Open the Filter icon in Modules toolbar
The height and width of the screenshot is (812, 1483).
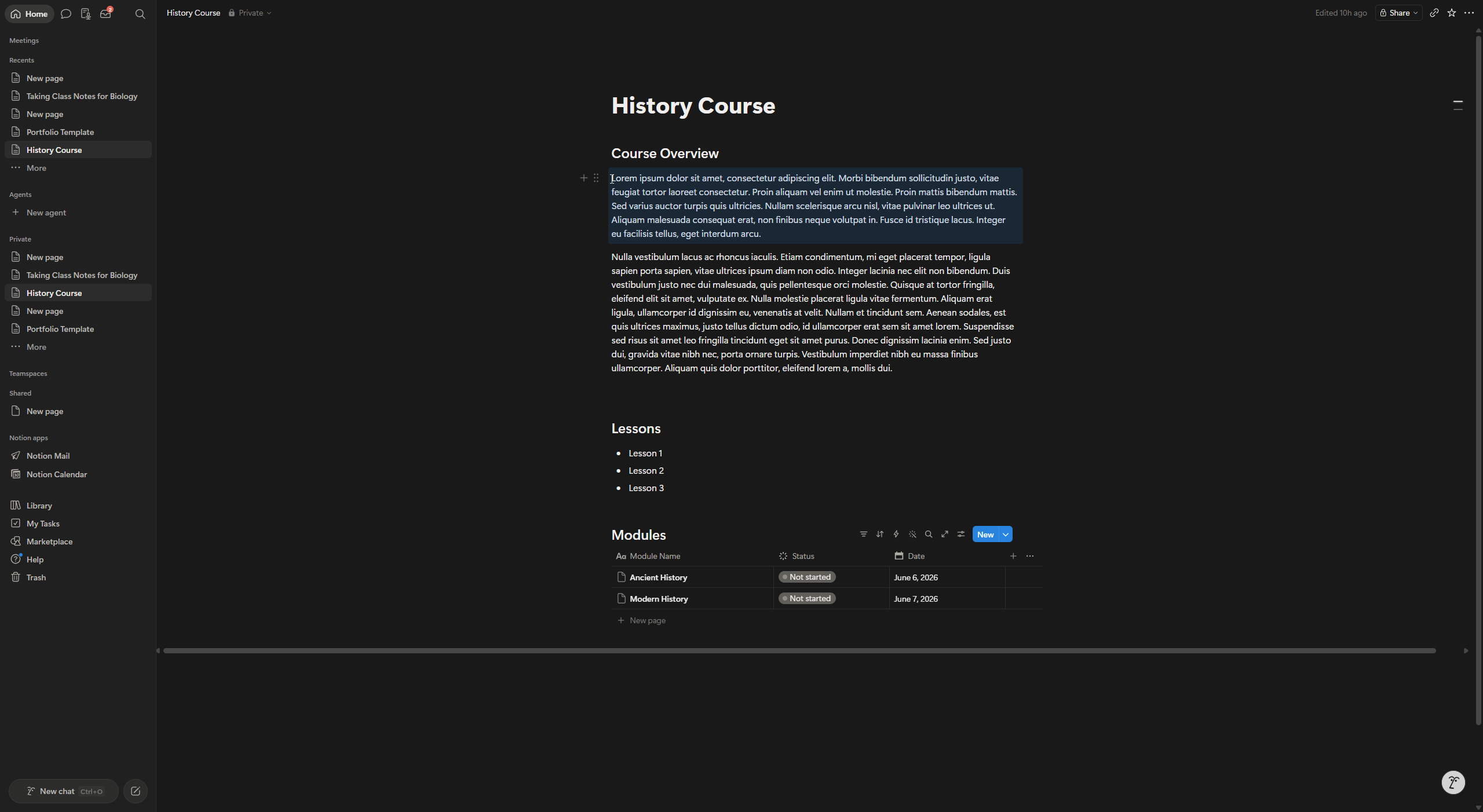click(x=864, y=534)
